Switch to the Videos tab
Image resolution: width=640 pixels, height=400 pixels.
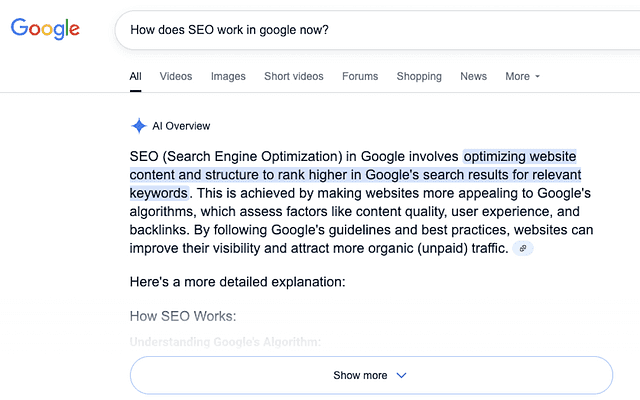point(176,76)
